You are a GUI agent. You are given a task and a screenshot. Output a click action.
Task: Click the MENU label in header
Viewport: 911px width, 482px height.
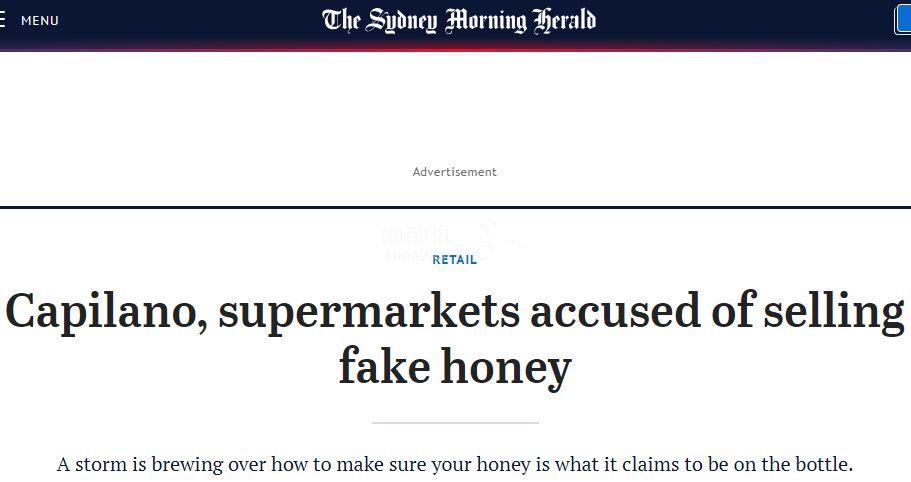point(40,21)
